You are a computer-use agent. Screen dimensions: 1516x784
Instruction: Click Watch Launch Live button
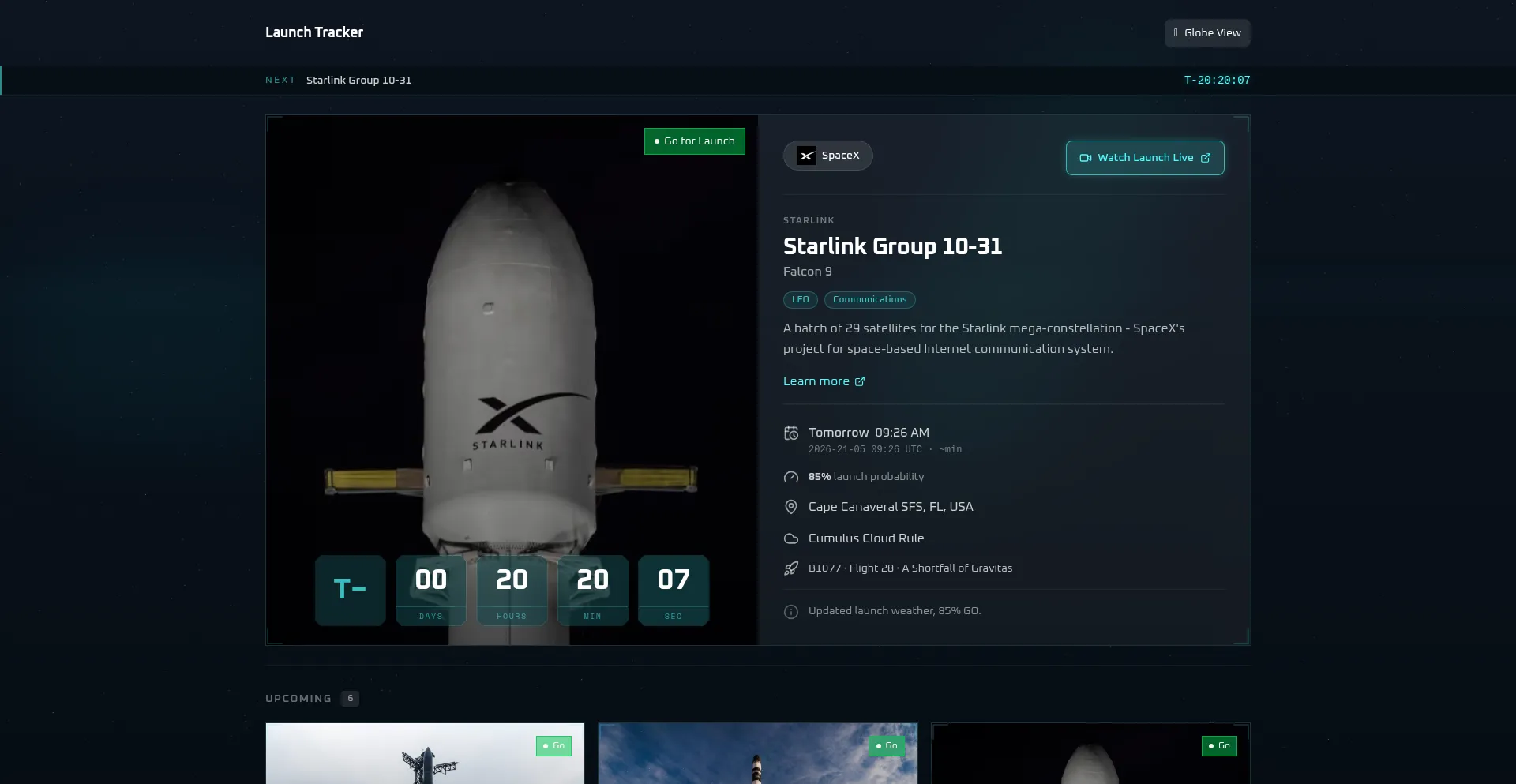pyautogui.click(x=1145, y=158)
